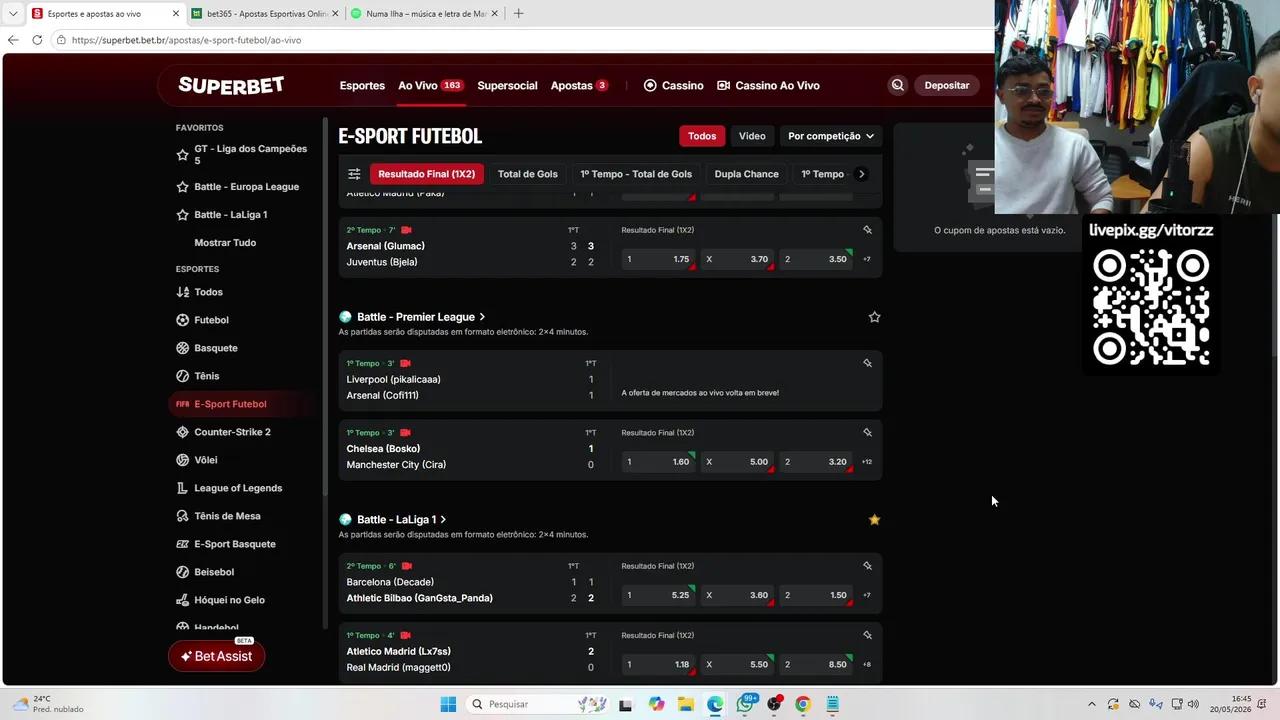Favorite the Battle - Premier League competition star

[x=874, y=317]
